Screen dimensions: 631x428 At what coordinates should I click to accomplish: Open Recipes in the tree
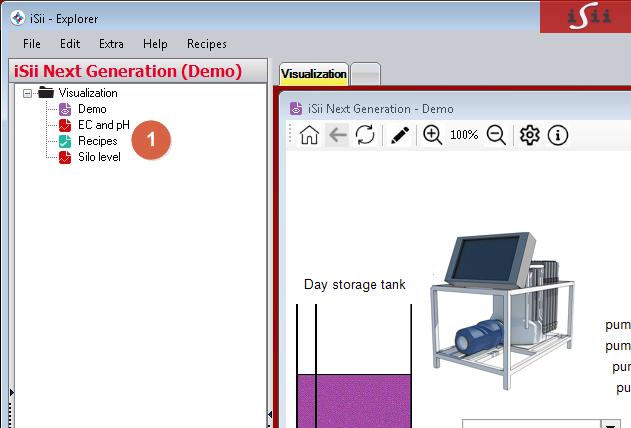point(98,141)
